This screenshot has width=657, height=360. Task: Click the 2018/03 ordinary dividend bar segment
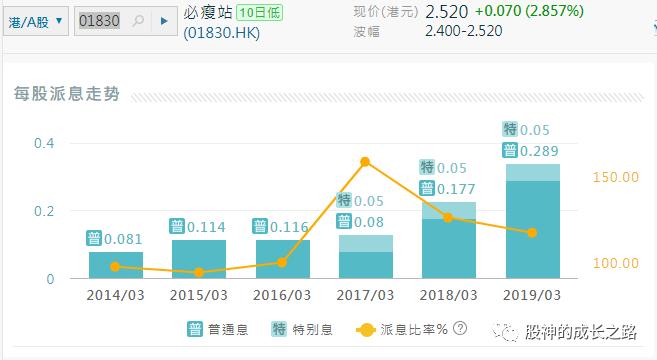point(449,249)
